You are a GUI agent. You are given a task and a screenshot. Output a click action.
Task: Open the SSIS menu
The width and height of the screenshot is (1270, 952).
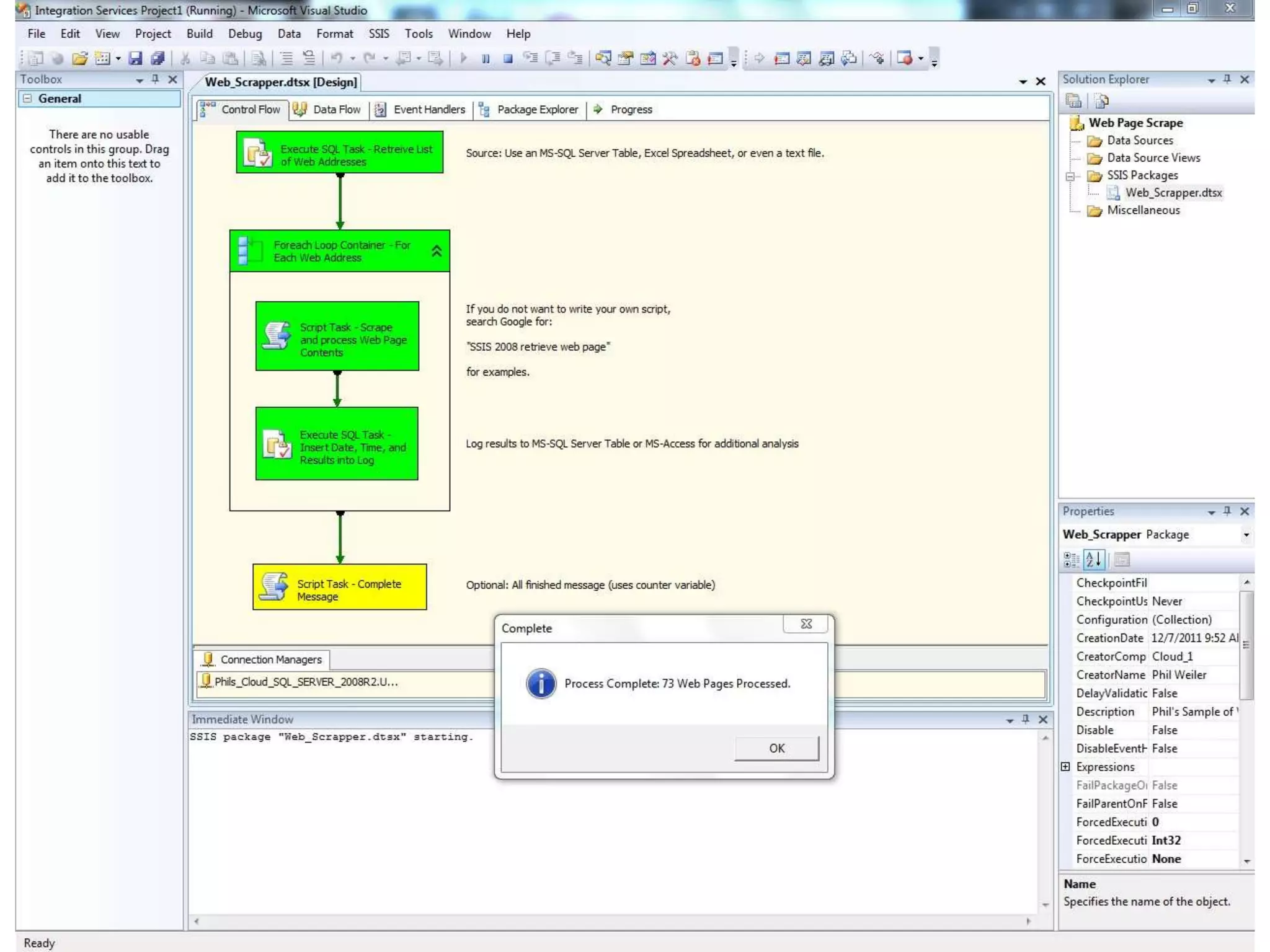click(378, 34)
